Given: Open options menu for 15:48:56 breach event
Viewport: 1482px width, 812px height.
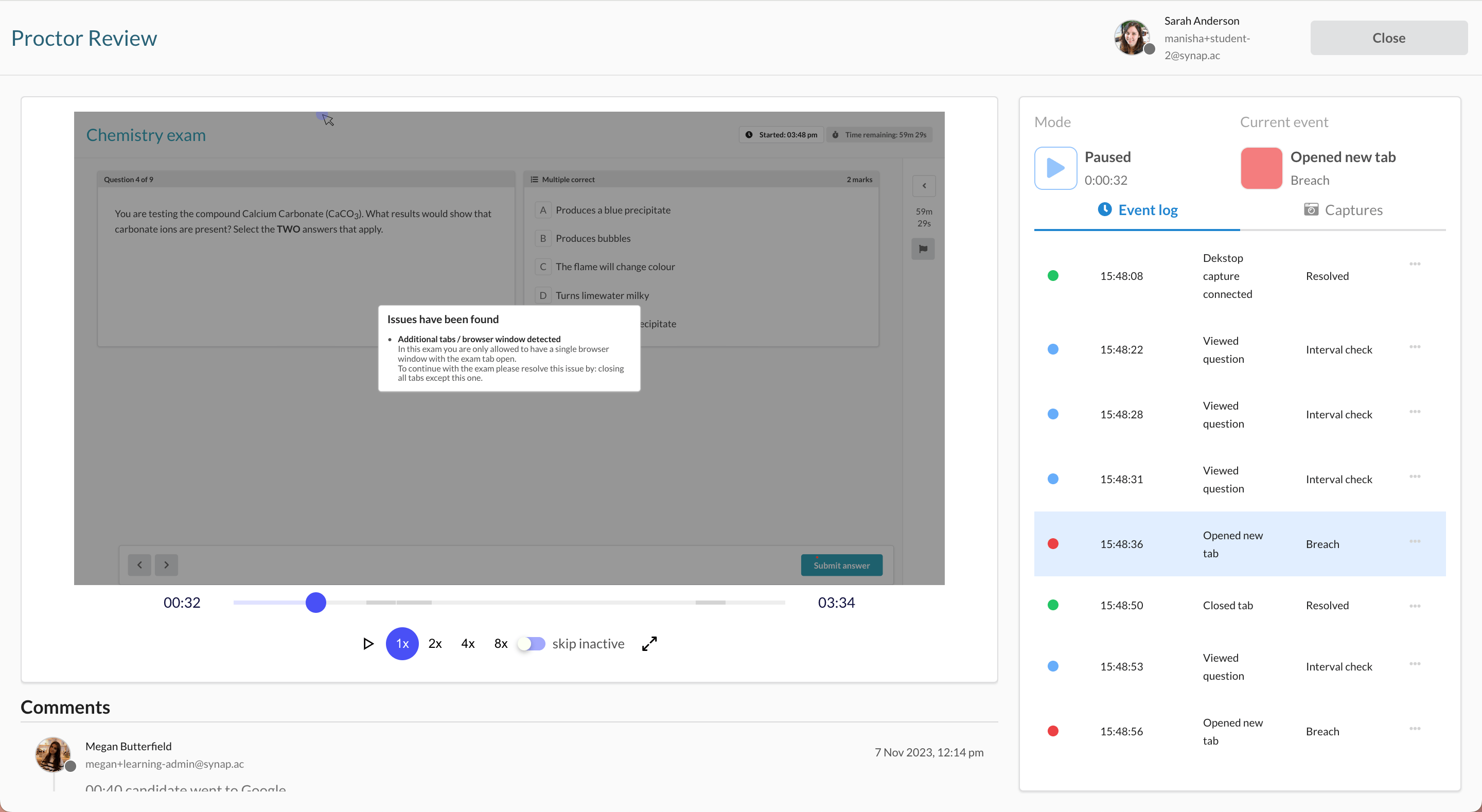Looking at the screenshot, I should tap(1415, 729).
